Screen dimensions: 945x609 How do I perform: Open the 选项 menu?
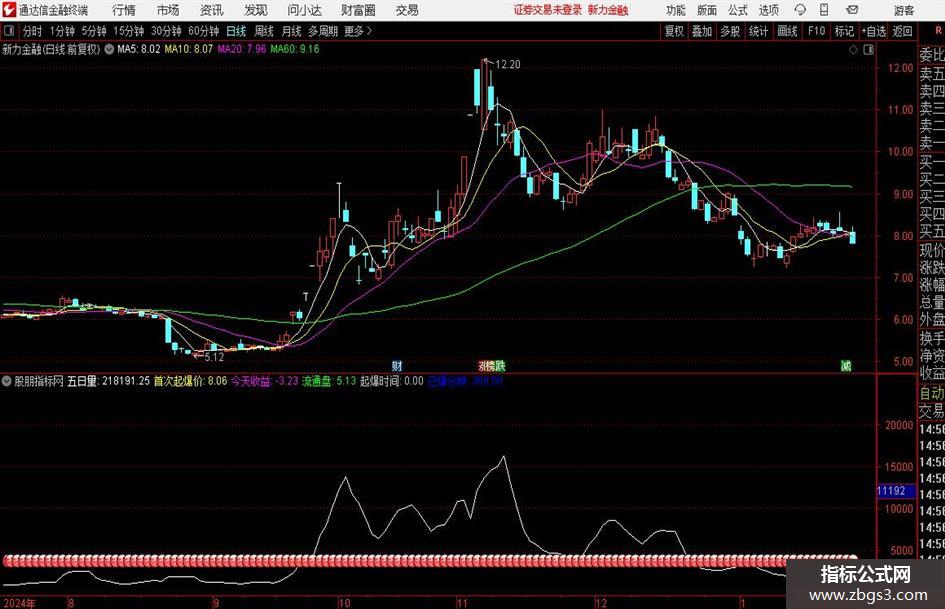click(x=768, y=10)
